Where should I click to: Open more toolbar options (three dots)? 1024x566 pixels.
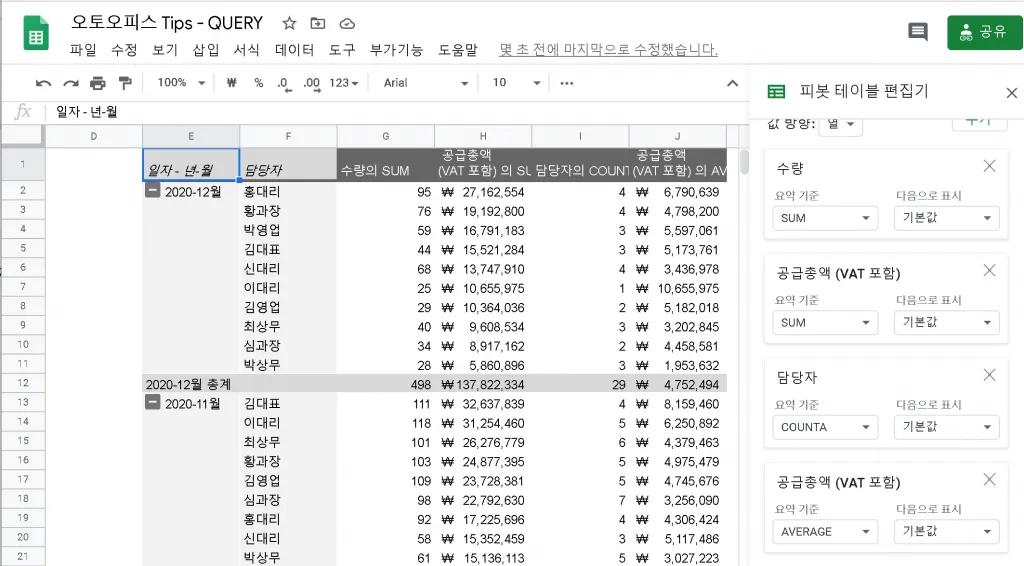coord(567,83)
